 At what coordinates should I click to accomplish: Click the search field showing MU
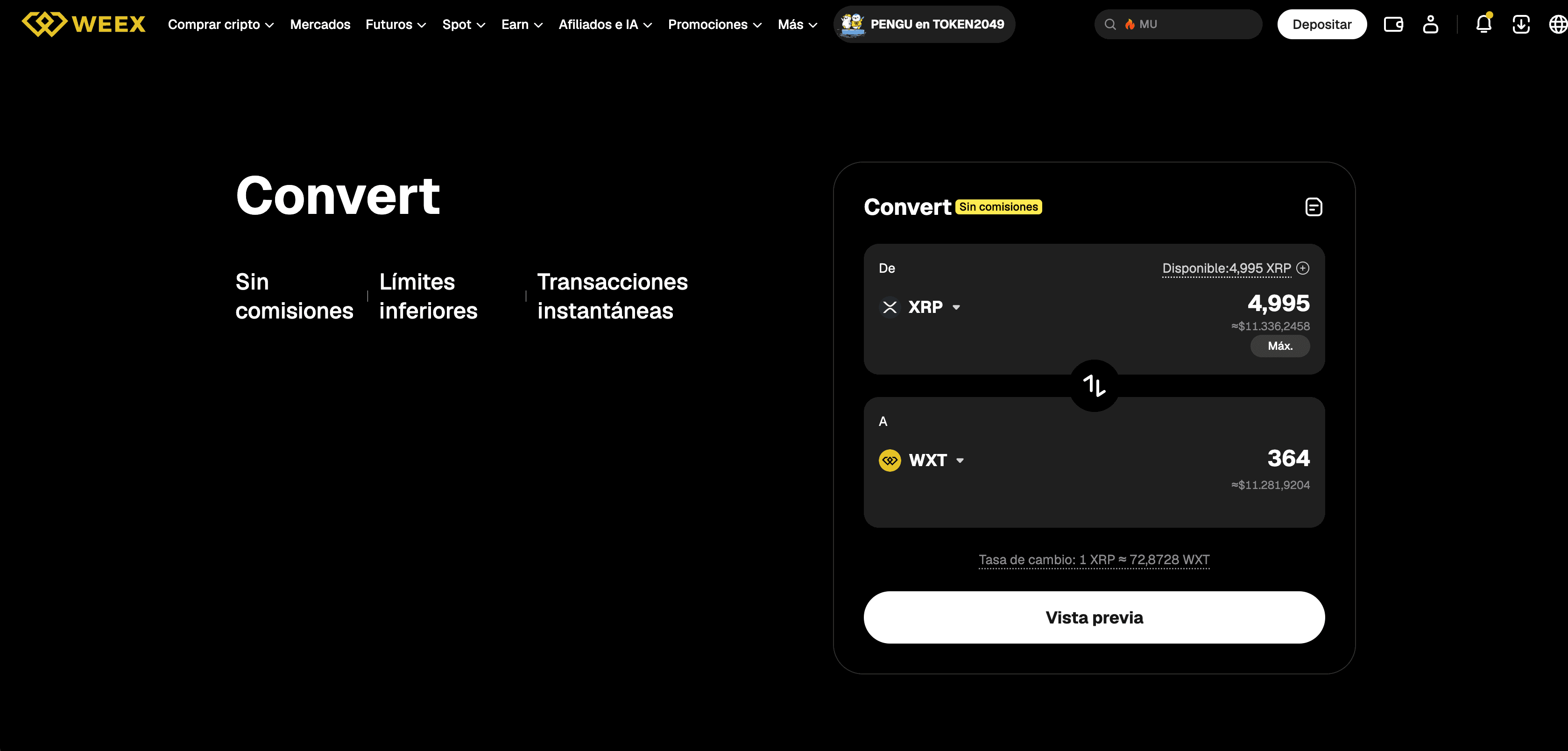click(x=1178, y=24)
